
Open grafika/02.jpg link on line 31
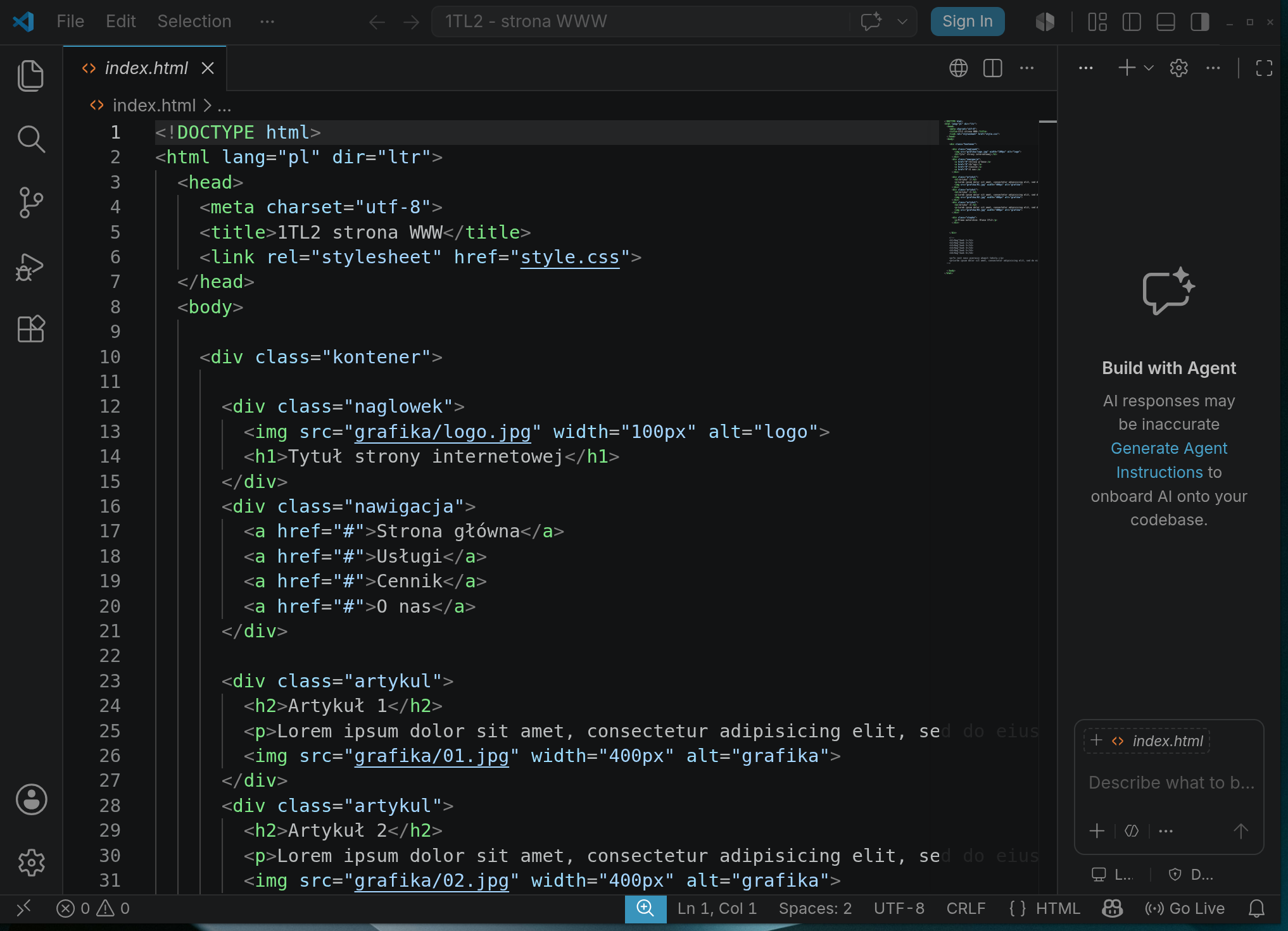click(x=431, y=880)
